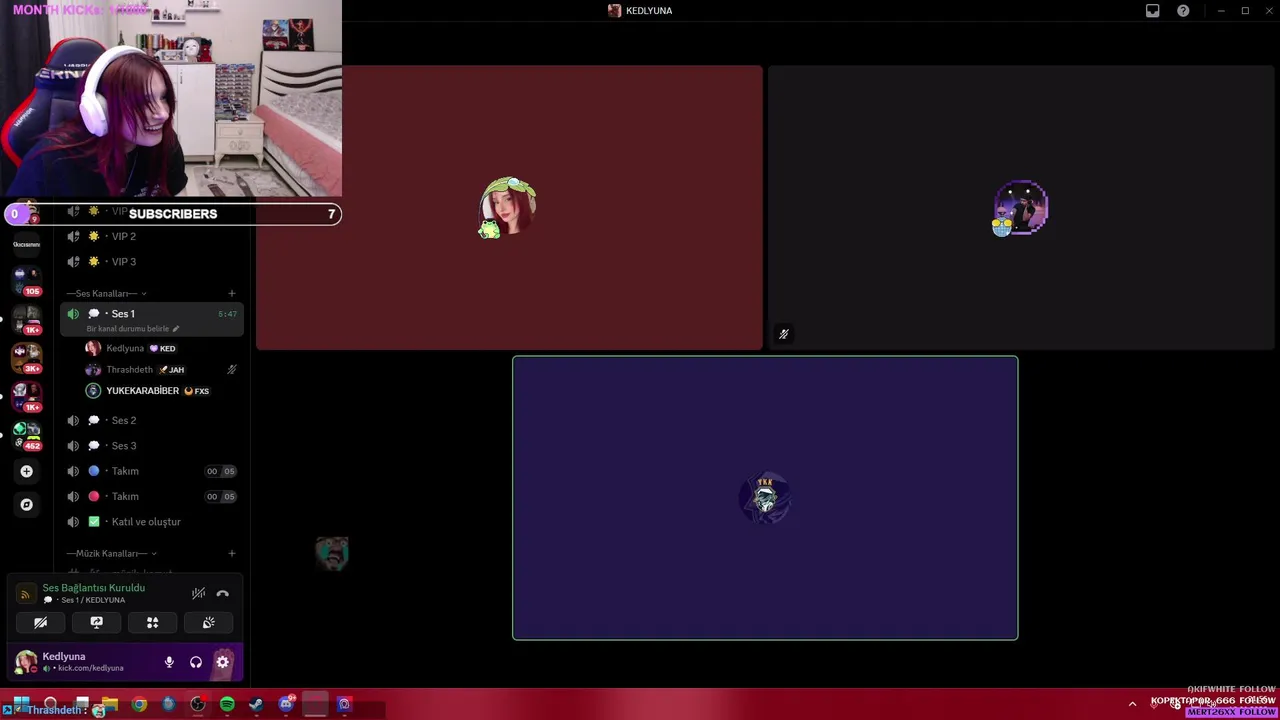Focus the dark Thrashdeth video tile
This screenshot has width=1280, height=720.
coord(1021,208)
